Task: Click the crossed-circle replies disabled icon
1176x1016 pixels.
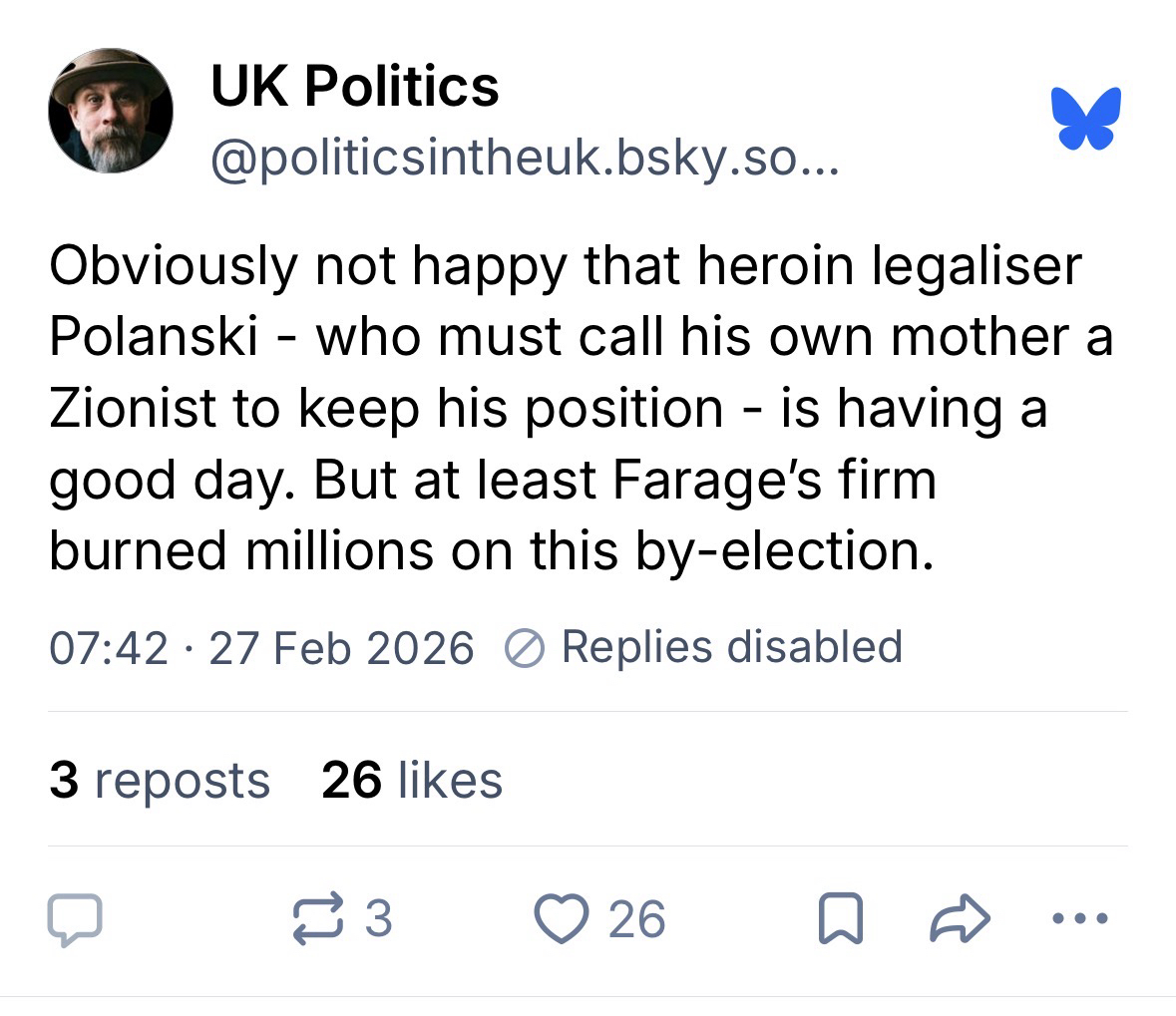Action: (525, 648)
